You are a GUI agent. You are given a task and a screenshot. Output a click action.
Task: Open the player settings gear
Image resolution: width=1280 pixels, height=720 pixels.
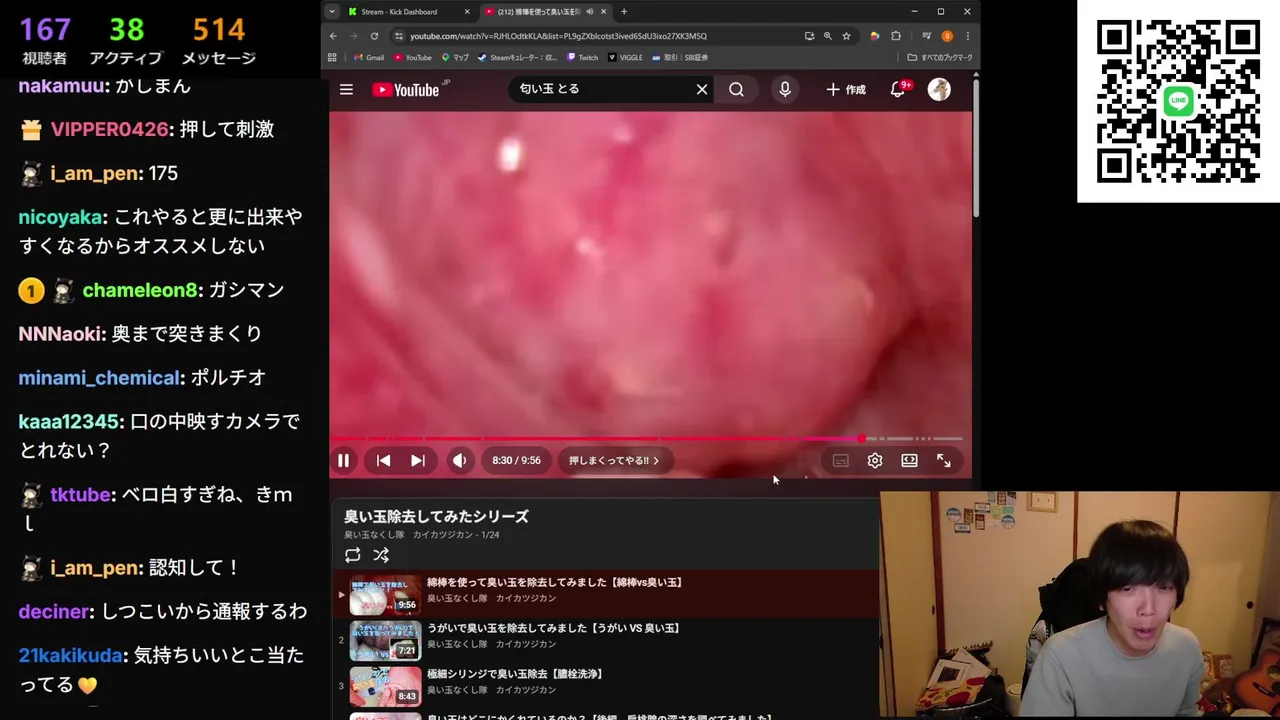875,461
